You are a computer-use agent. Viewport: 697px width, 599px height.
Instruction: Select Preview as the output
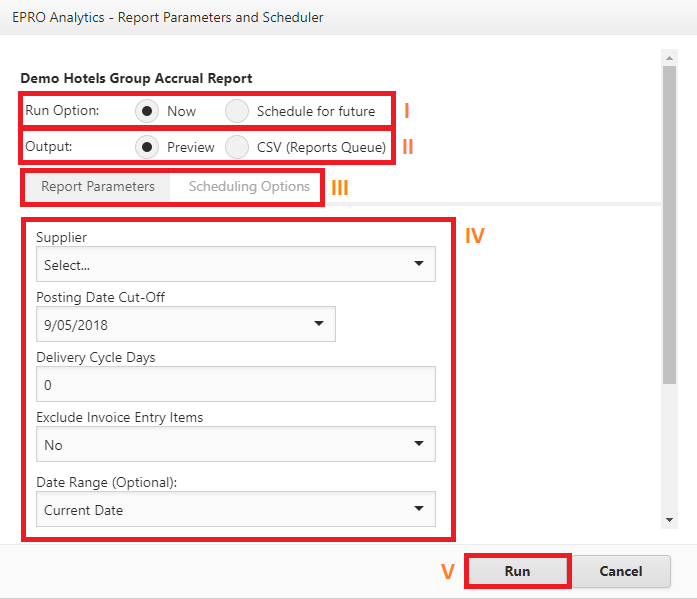pyautogui.click(x=148, y=147)
